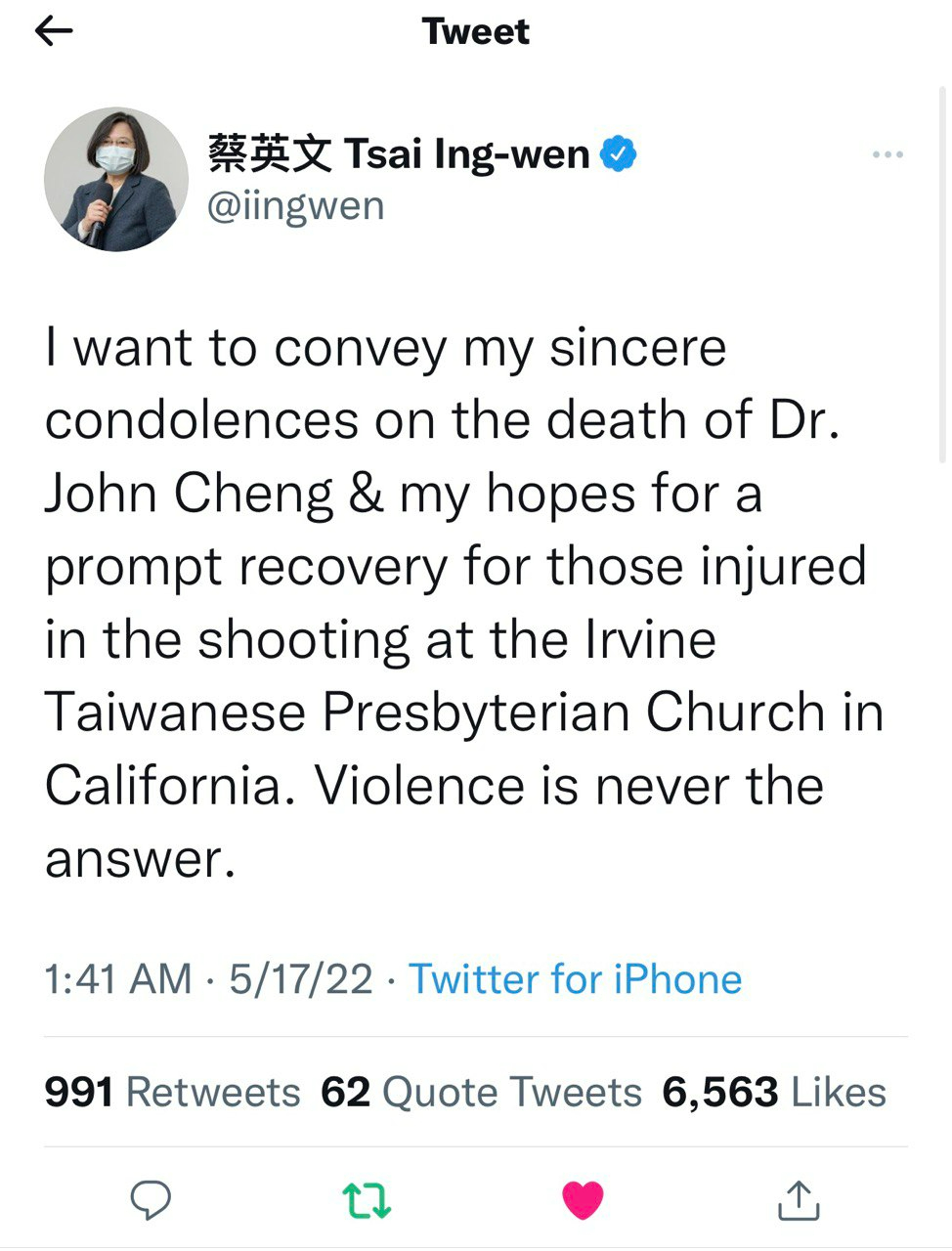Click the green retweet icon
The height and width of the screenshot is (1251, 952).
[367, 1200]
